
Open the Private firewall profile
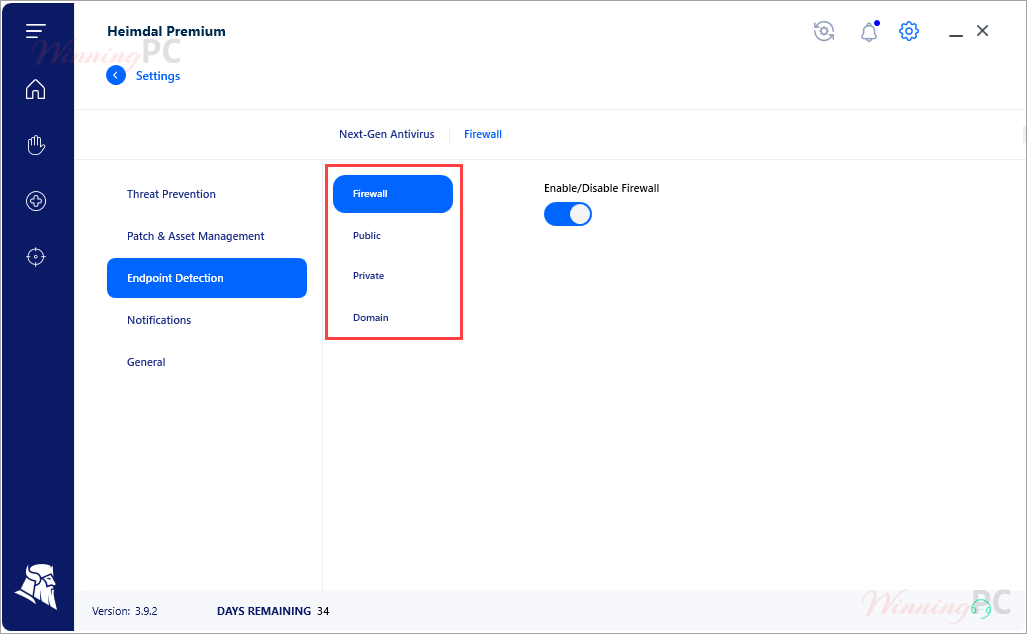(x=369, y=276)
